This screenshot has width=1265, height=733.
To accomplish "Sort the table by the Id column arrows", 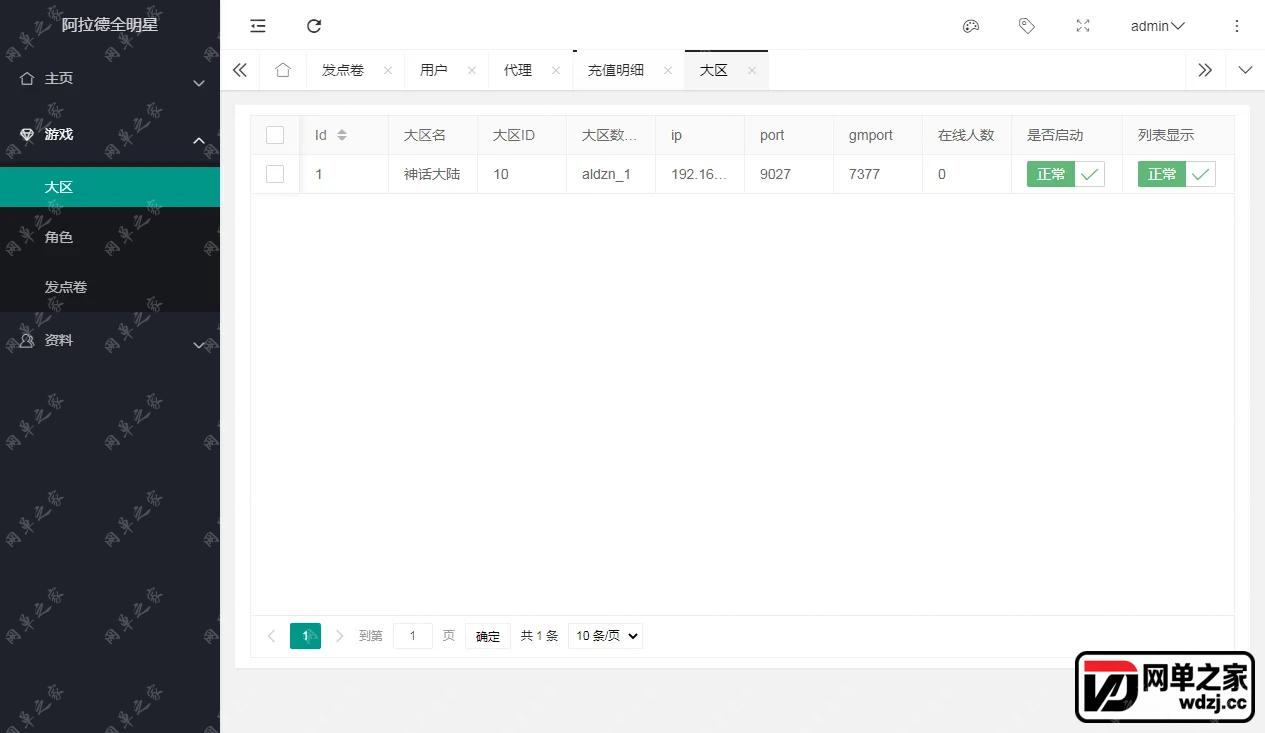I will tap(342, 135).
